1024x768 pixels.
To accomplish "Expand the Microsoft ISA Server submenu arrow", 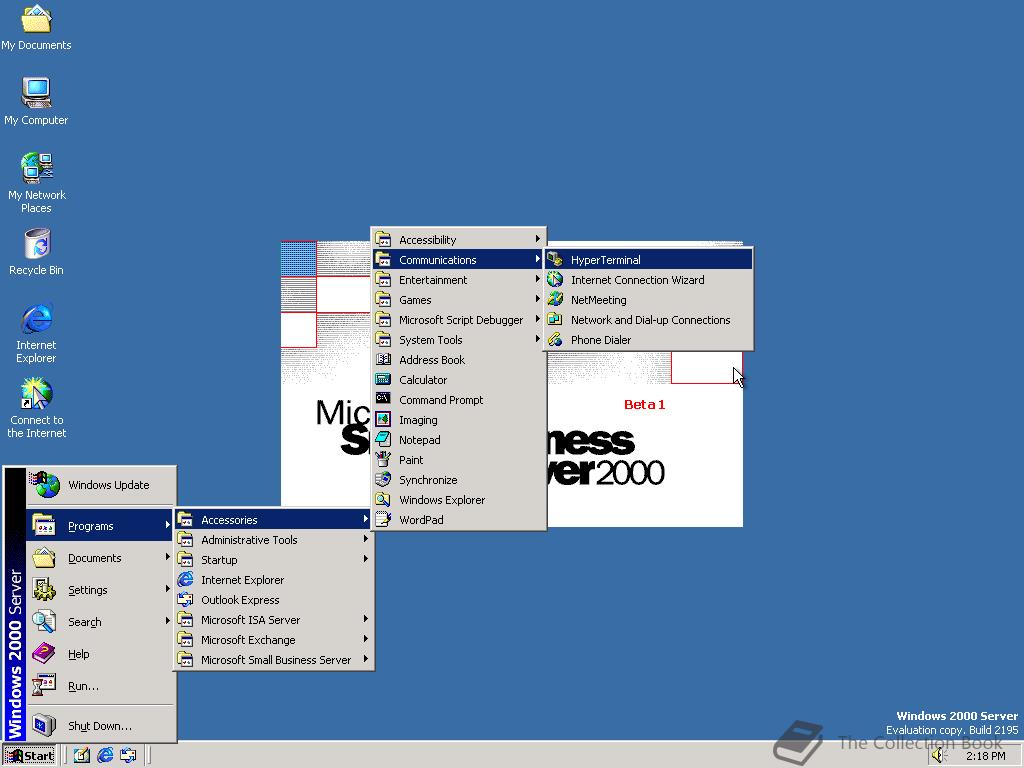I will coord(366,619).
